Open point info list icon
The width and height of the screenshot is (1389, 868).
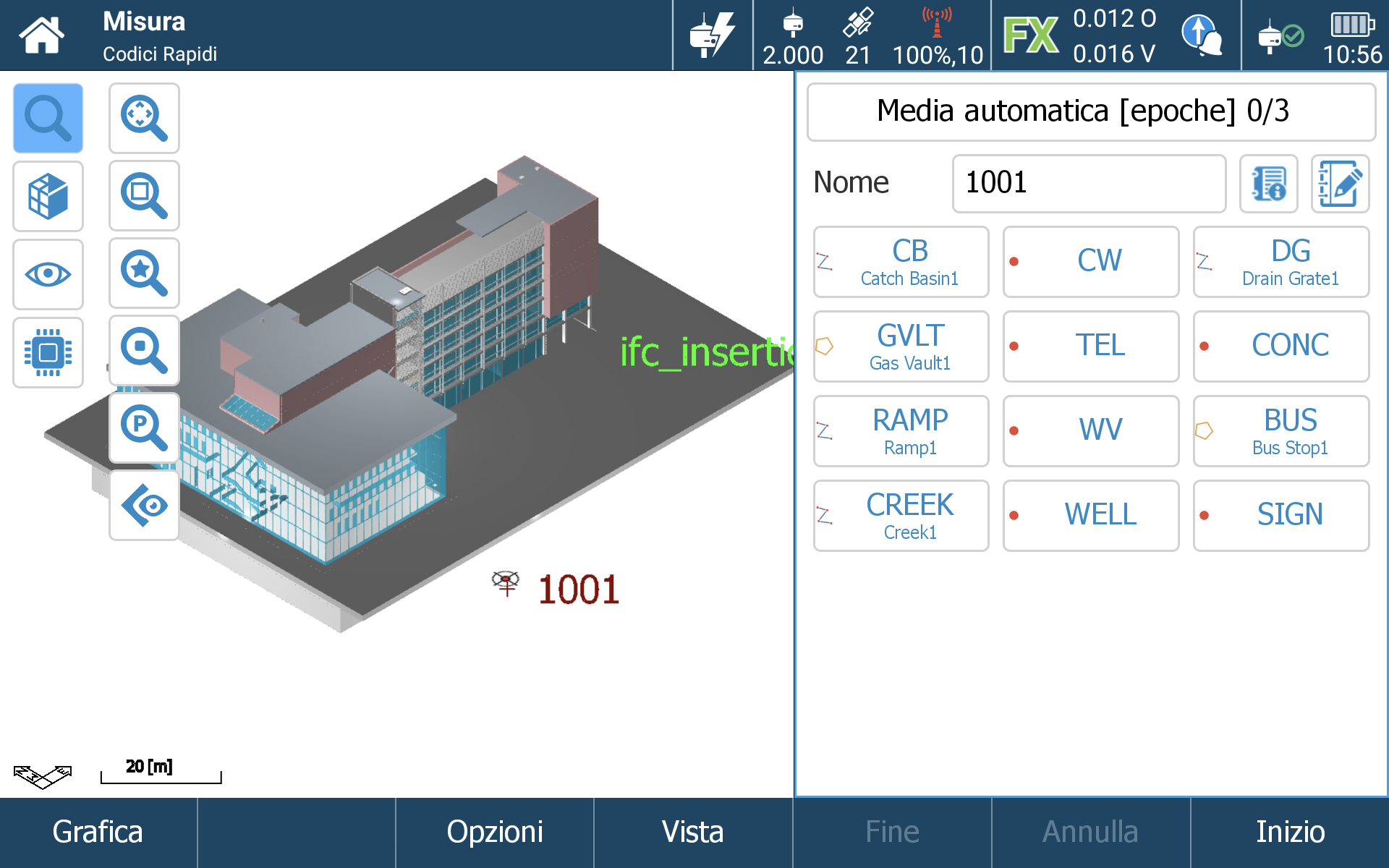[1269, 184]
